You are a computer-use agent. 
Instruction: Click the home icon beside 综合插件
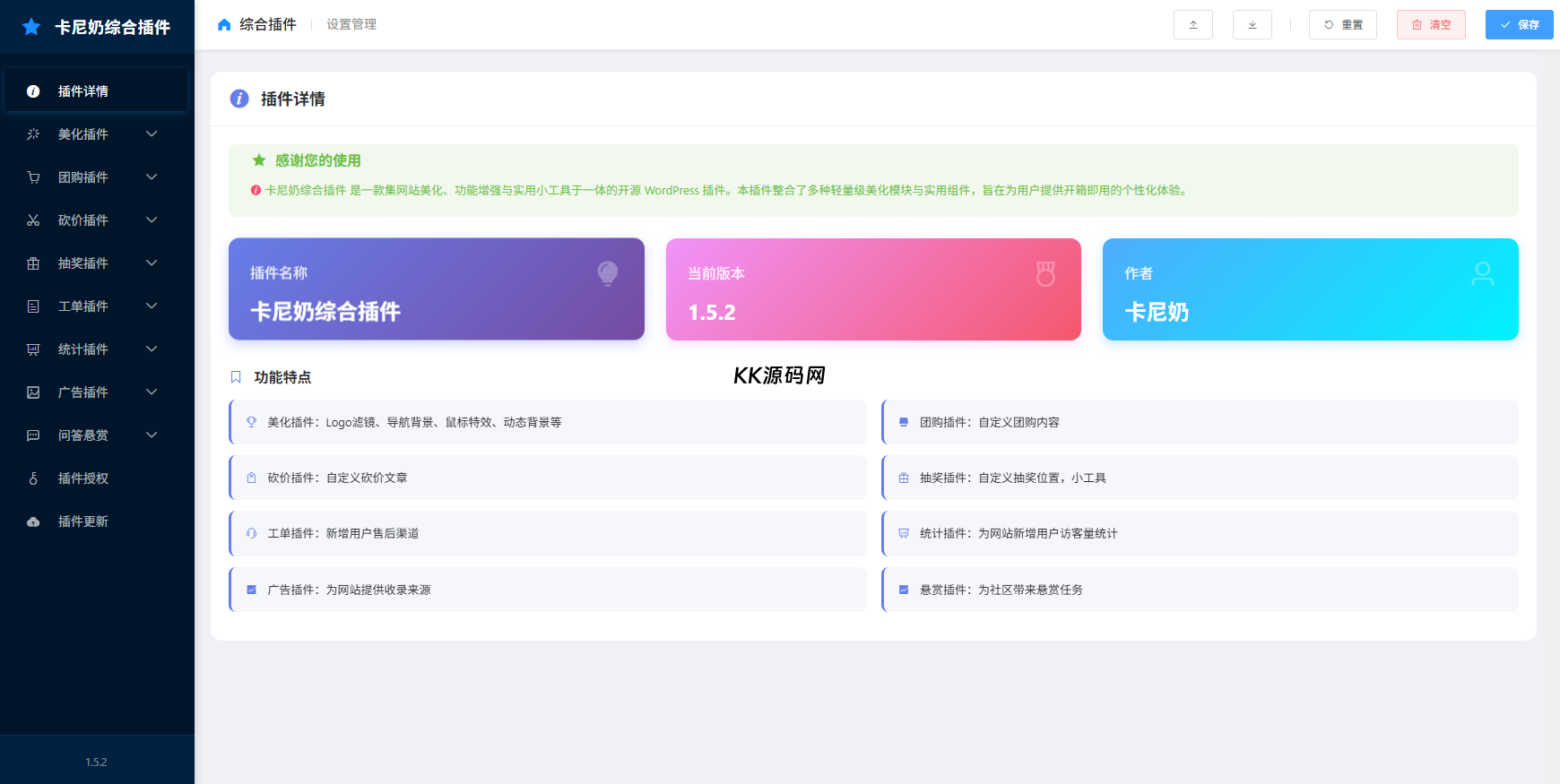tap(224, 25)
